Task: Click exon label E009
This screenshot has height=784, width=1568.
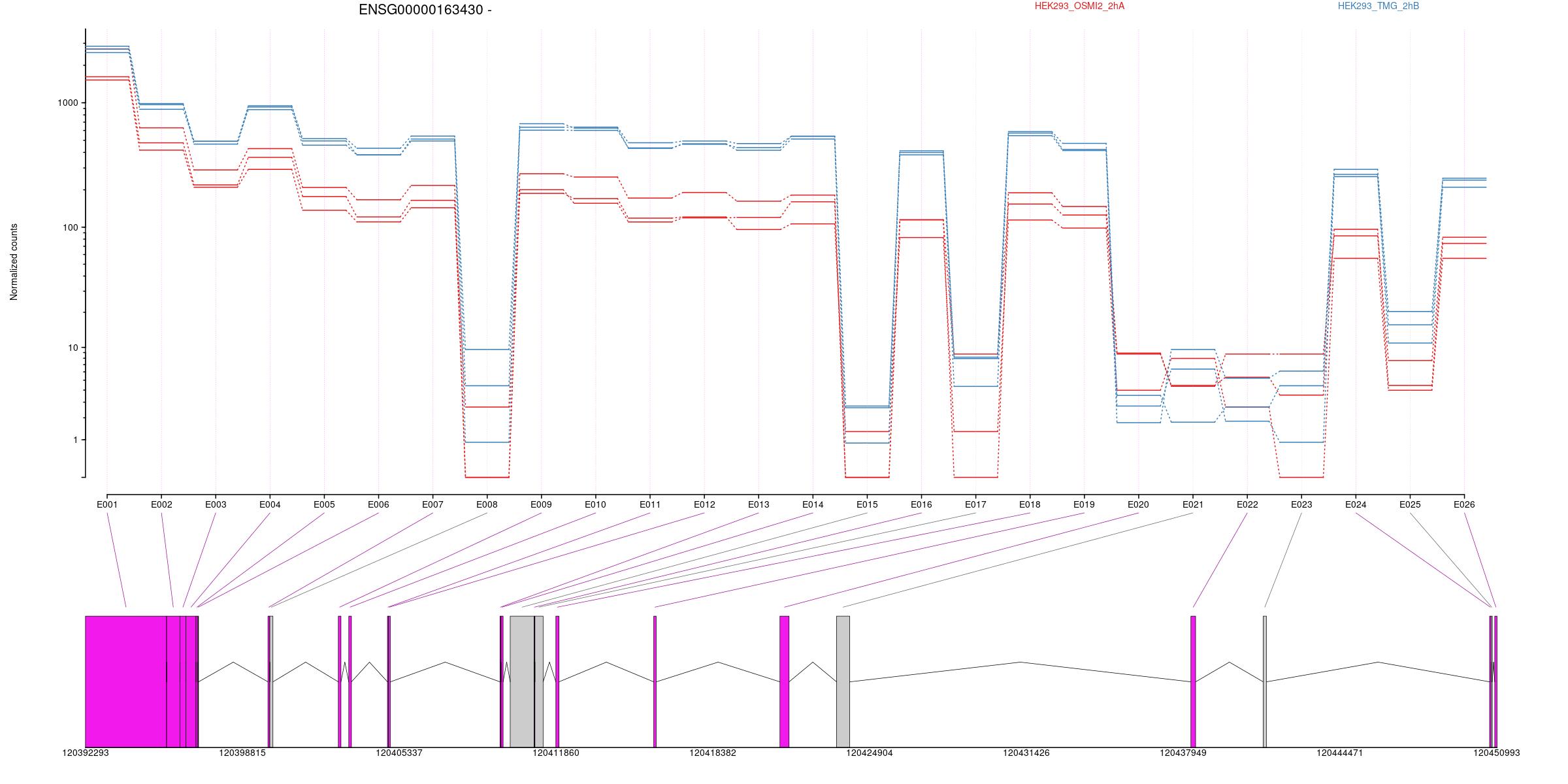Action: [541, 504]
